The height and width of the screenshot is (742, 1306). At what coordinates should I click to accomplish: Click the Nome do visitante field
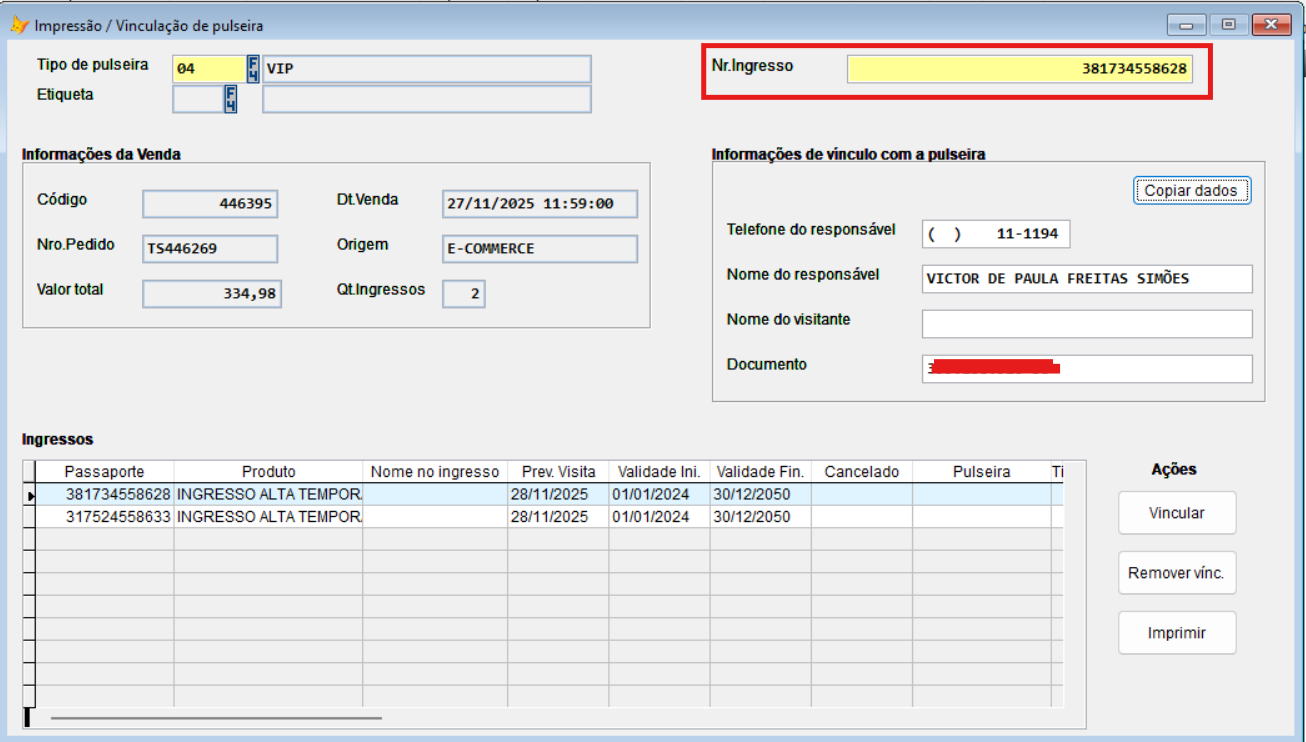tap(1086, 324)
